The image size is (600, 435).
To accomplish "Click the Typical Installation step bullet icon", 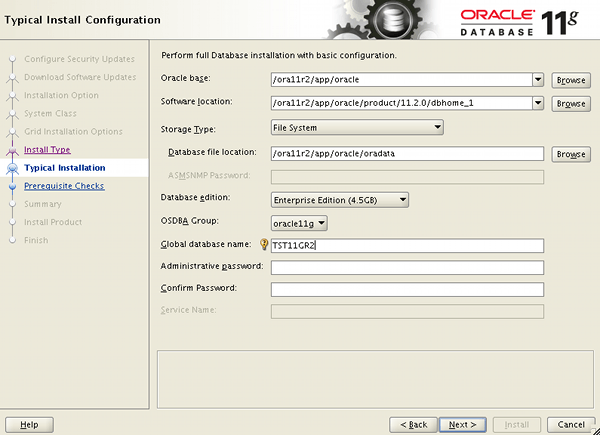I will point(13,168).
